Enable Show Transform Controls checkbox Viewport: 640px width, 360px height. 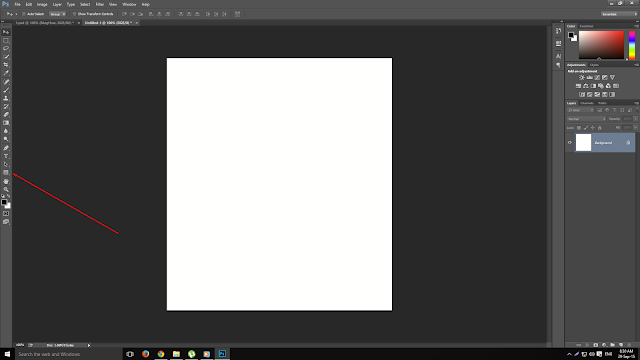(74, 14)
